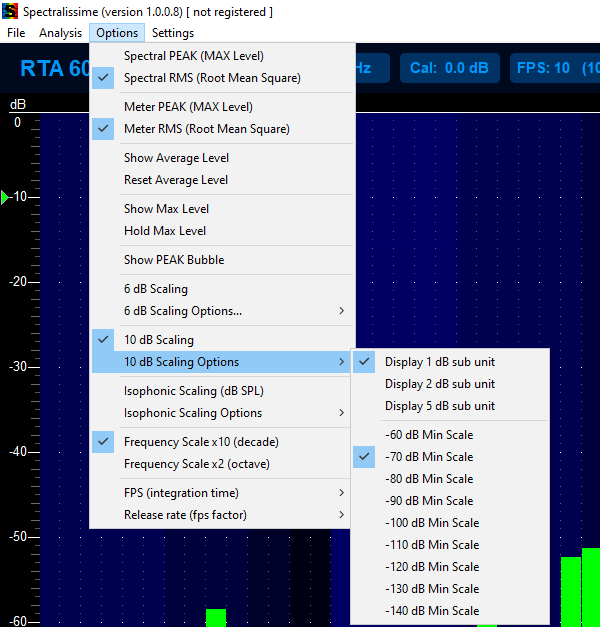Click the green level marker triangle at -10 dB
The width and height of the screenshot is (600, 627).
point(5,197)
